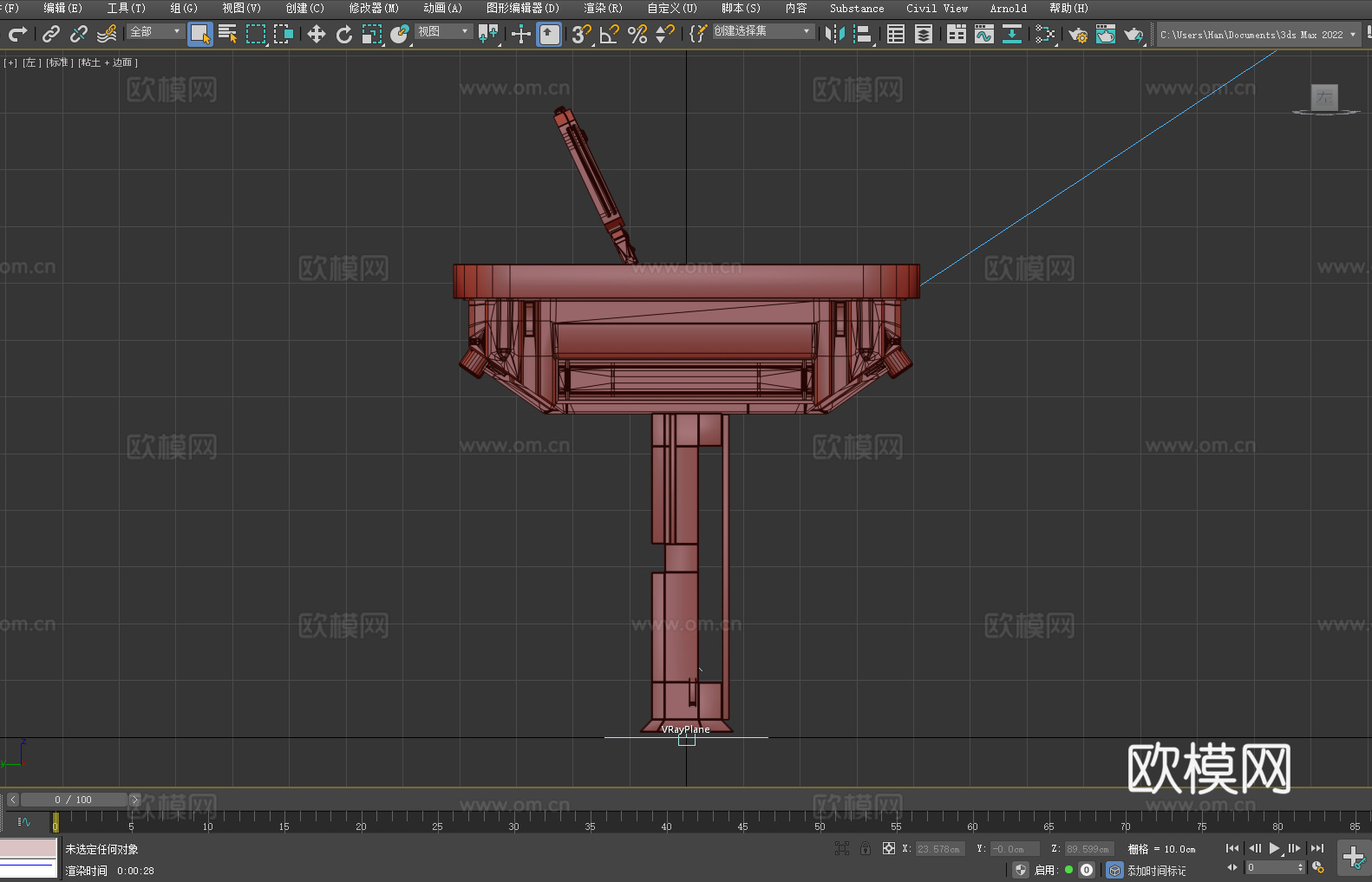Screen dimensions: 1372x882
Task: Open the 修改器(M) menu
Action: (x=374, y=8)
